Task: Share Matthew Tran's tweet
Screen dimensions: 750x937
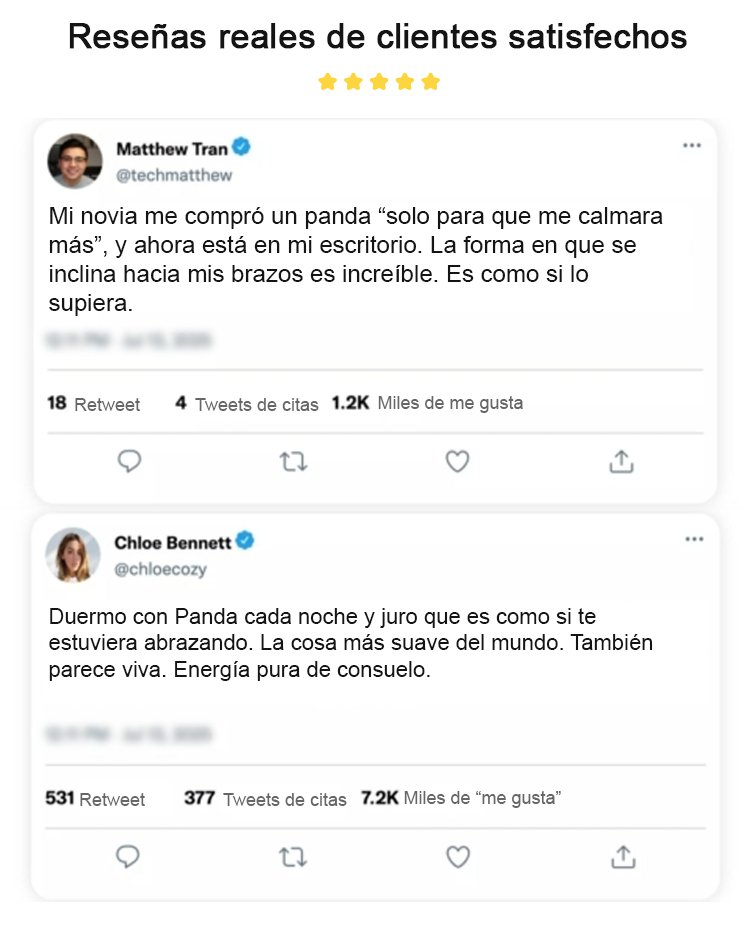Action: pyautogui.click(x=621, y=461)
